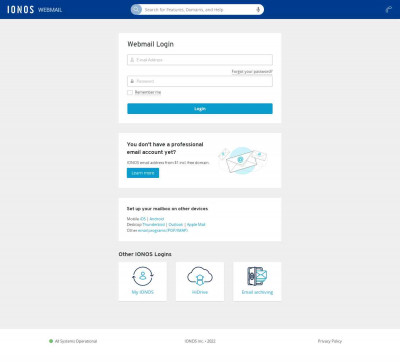Click the IONOS Webmail logo

34,9
